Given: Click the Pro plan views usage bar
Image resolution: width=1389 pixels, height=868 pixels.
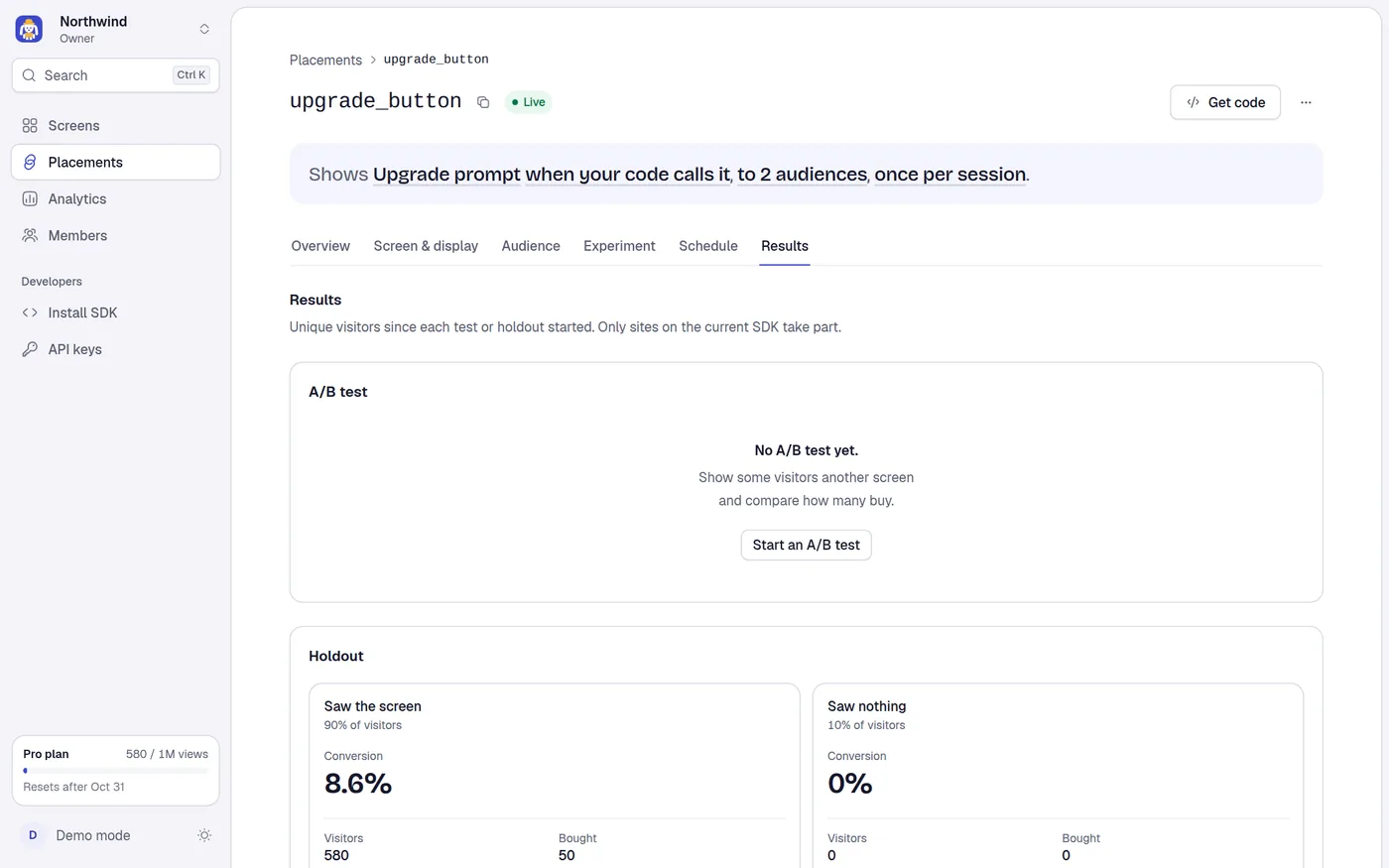Looking at the screenshot, I should [x=116, y=771].
